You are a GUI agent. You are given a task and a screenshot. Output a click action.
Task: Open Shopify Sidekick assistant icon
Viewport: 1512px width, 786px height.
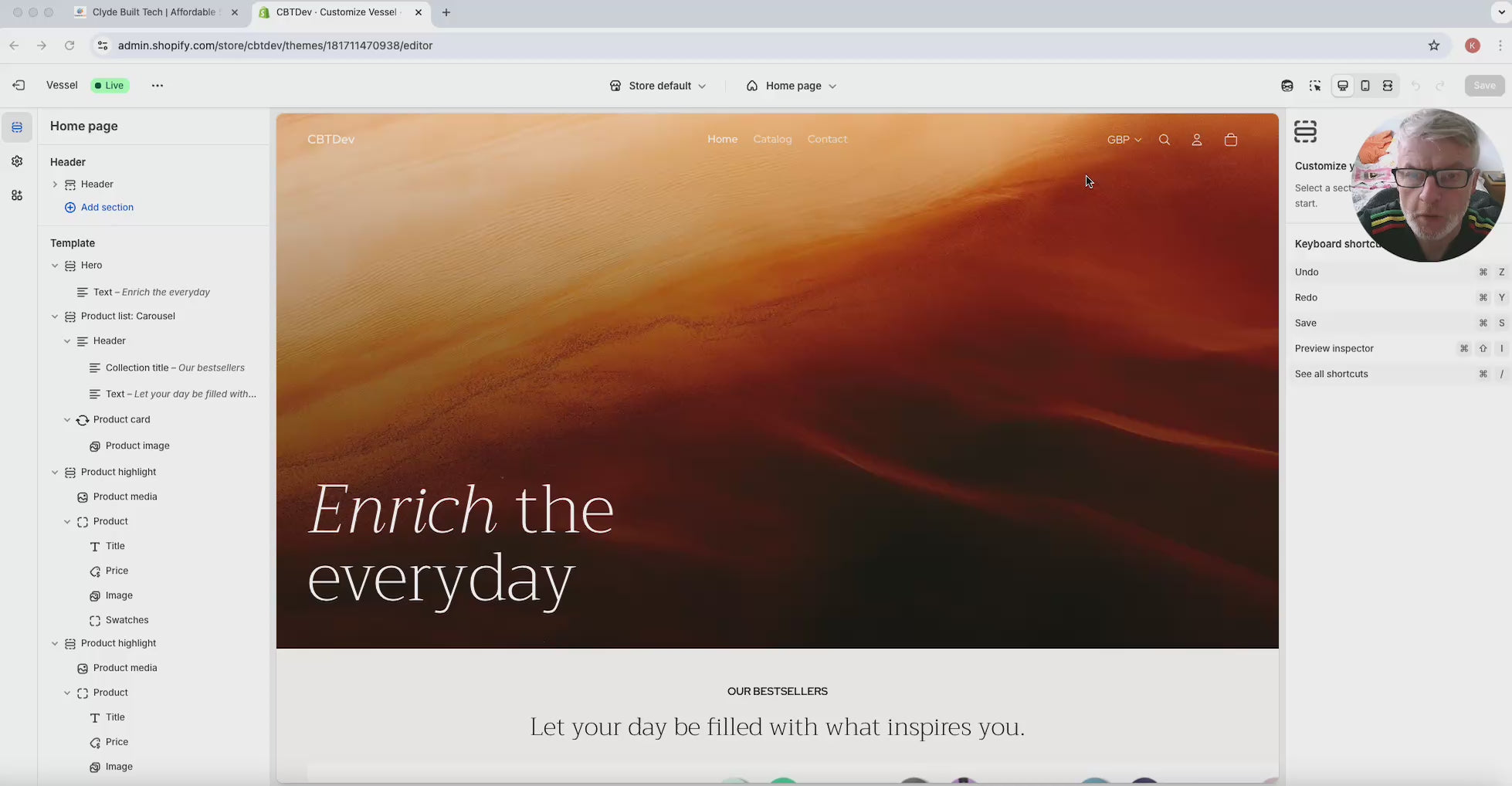[1287, 86]
